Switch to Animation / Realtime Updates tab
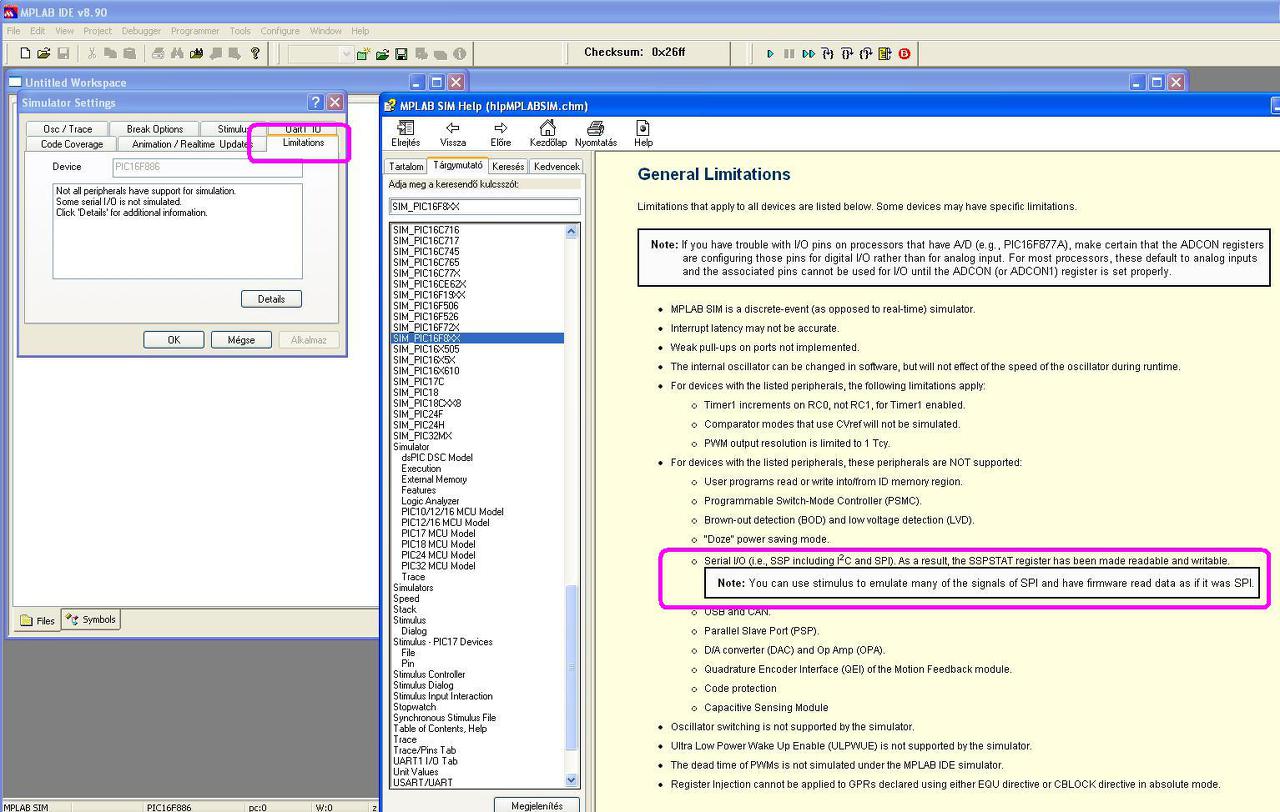 click(x=192, y=144)
